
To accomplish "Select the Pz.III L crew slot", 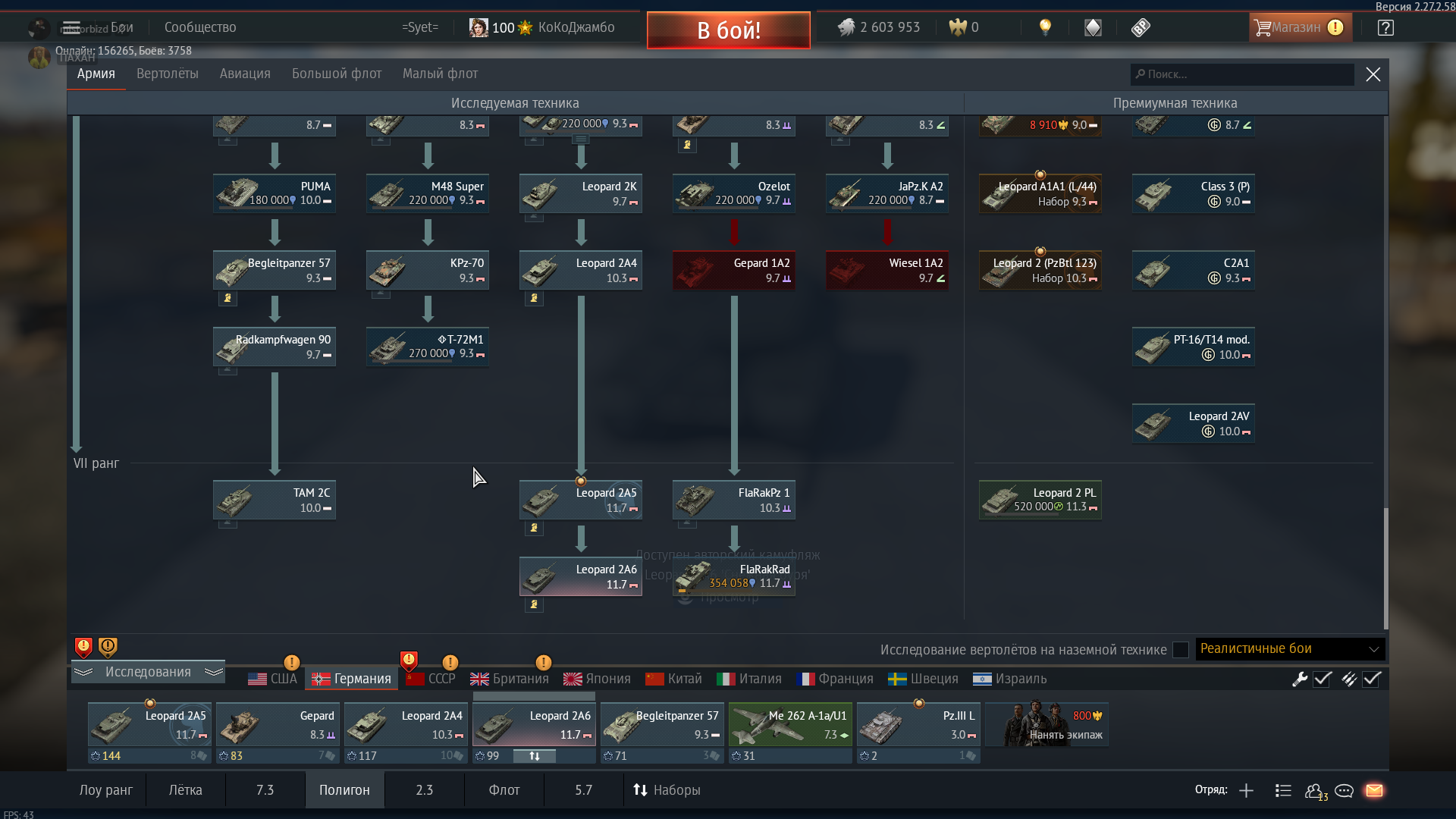I will pos(918,725).
